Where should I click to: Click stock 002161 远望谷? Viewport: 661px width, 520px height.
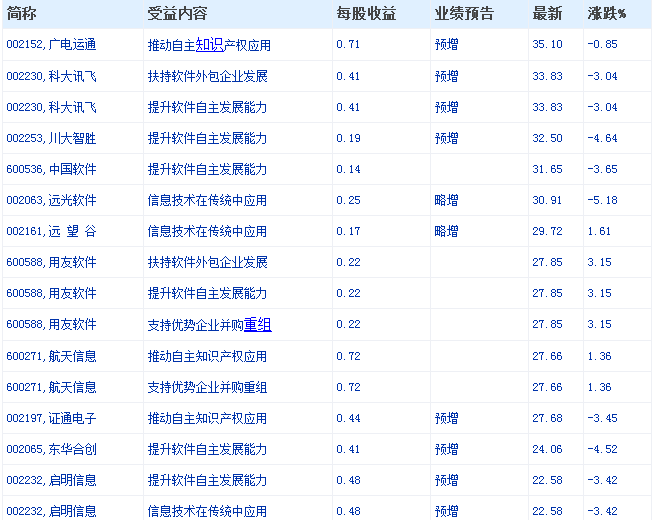pos(51,231)
